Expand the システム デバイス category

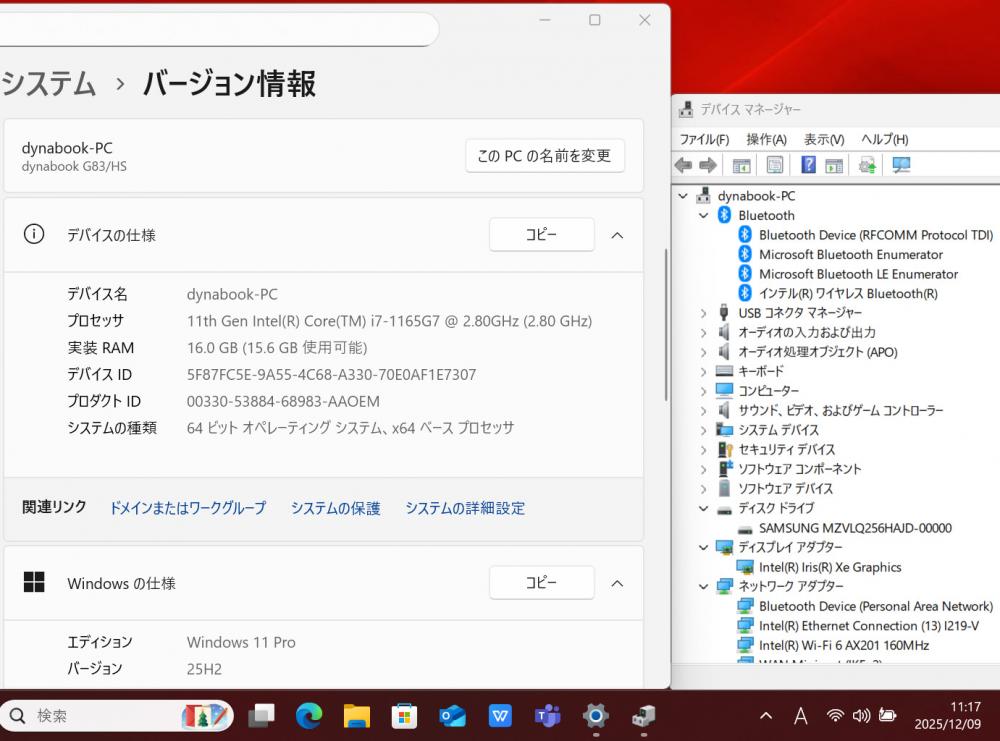[x=704, y=430]
